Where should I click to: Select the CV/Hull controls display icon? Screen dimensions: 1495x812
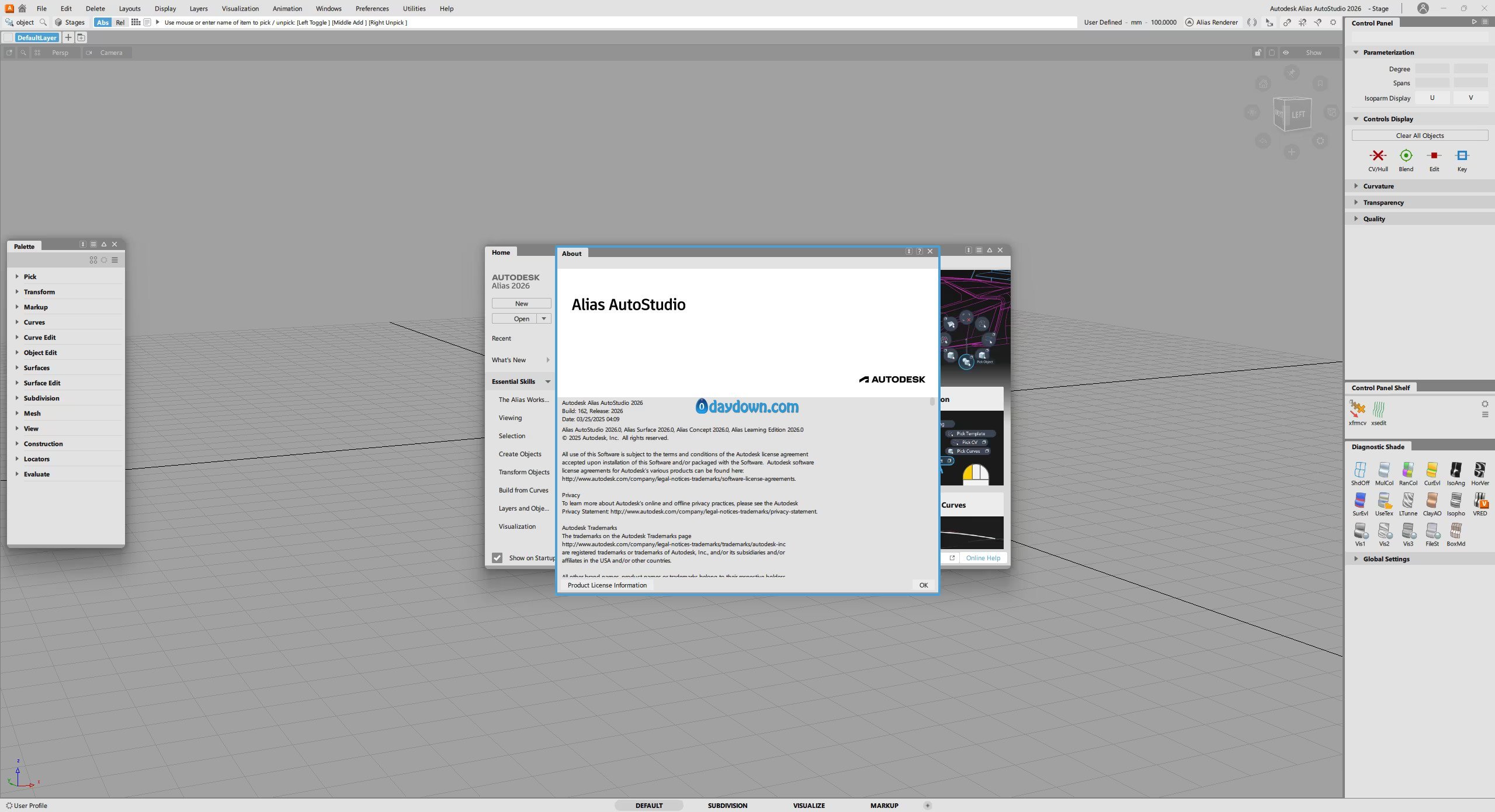[x=1378, y=155]
